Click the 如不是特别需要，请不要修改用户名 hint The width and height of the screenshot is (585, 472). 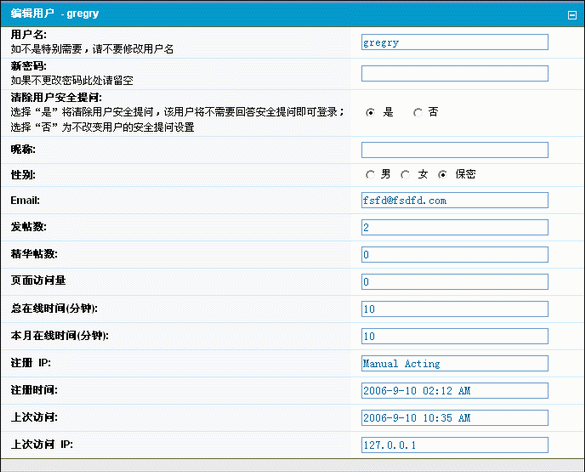(x=92, y=49)
